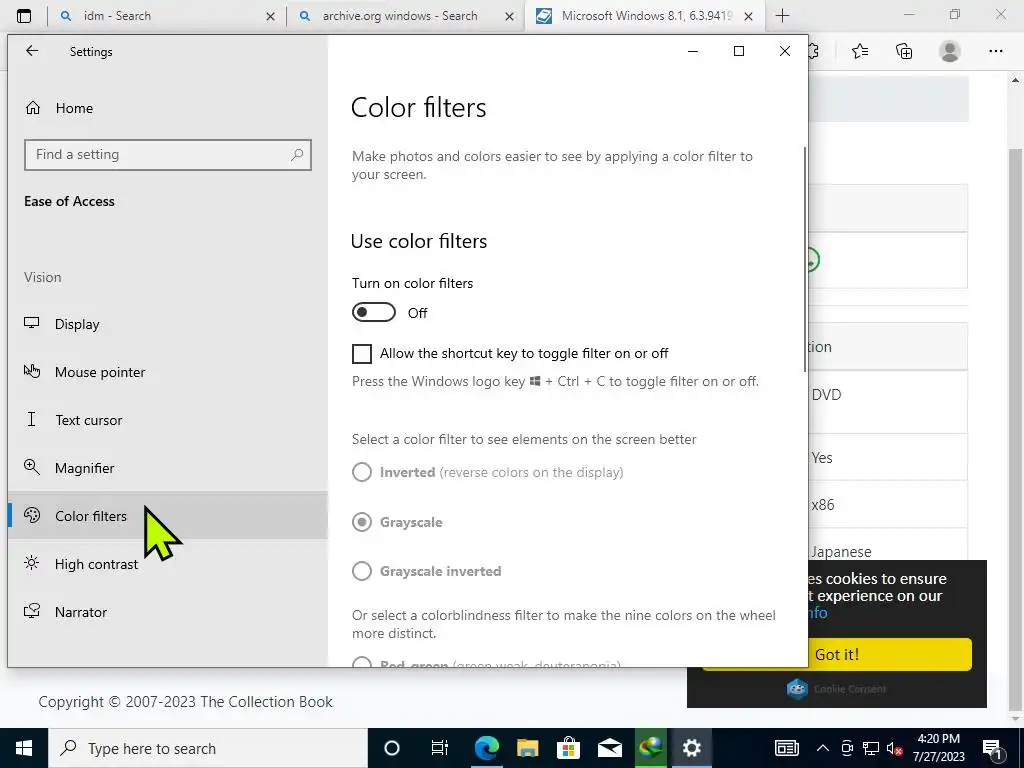Click the Settings gear on taskbar
Viewport: 1024px width, 768px height.
(x=692, y=748)
